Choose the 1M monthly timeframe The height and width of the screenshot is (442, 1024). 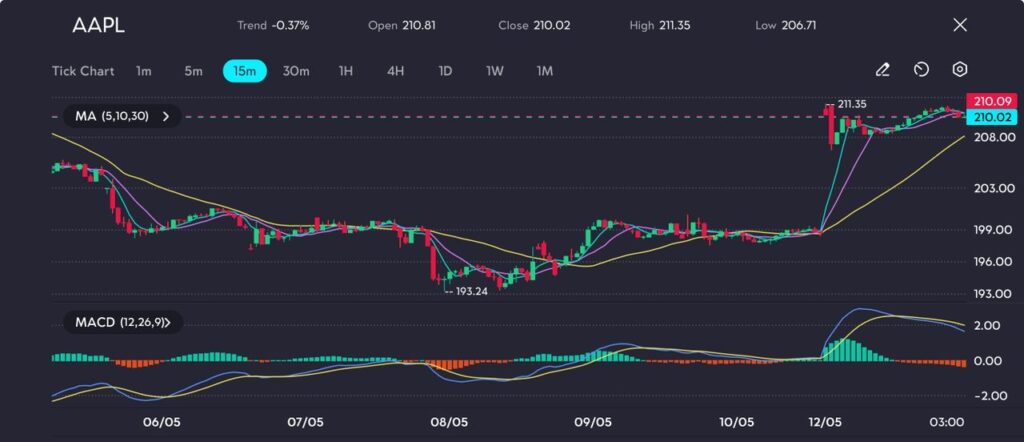point(544,71)
